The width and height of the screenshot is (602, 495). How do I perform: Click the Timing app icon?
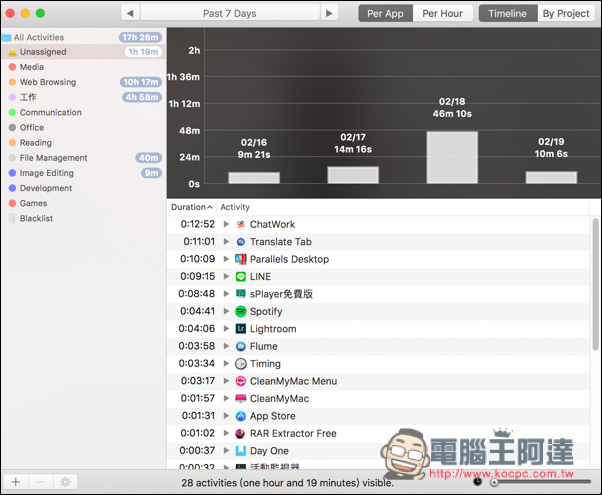click(241, 364)
